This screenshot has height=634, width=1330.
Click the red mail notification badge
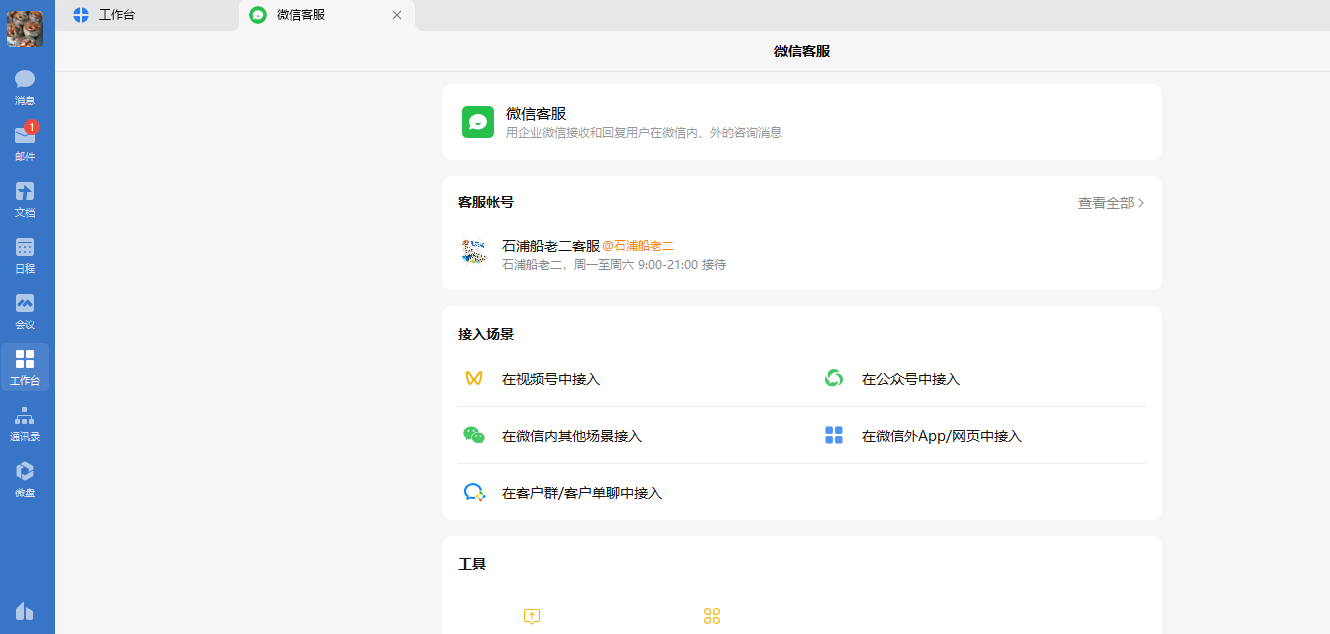[x=32, y=127]
